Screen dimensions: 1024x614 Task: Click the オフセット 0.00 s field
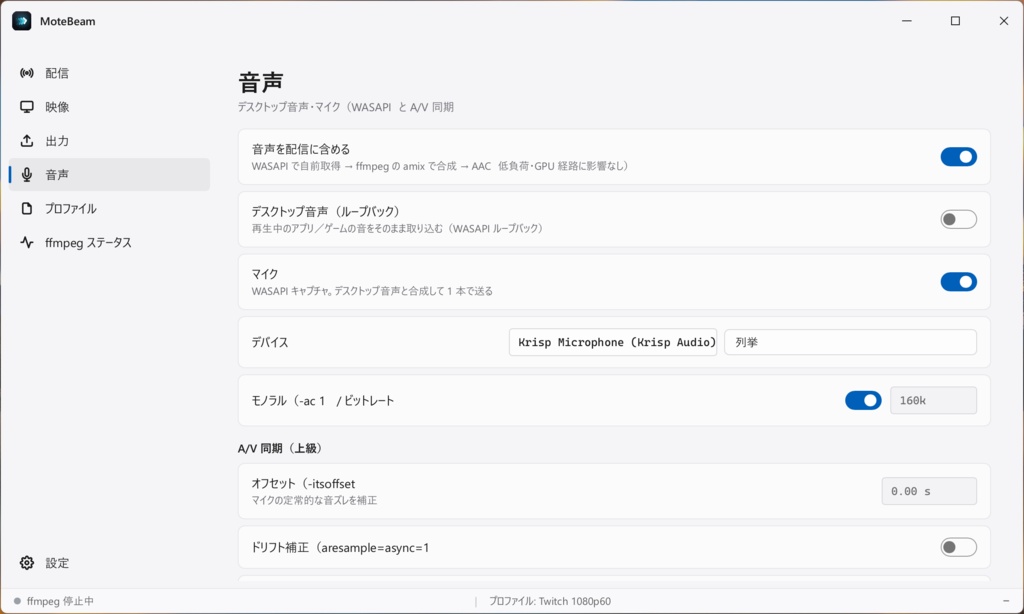pos(929,491)
